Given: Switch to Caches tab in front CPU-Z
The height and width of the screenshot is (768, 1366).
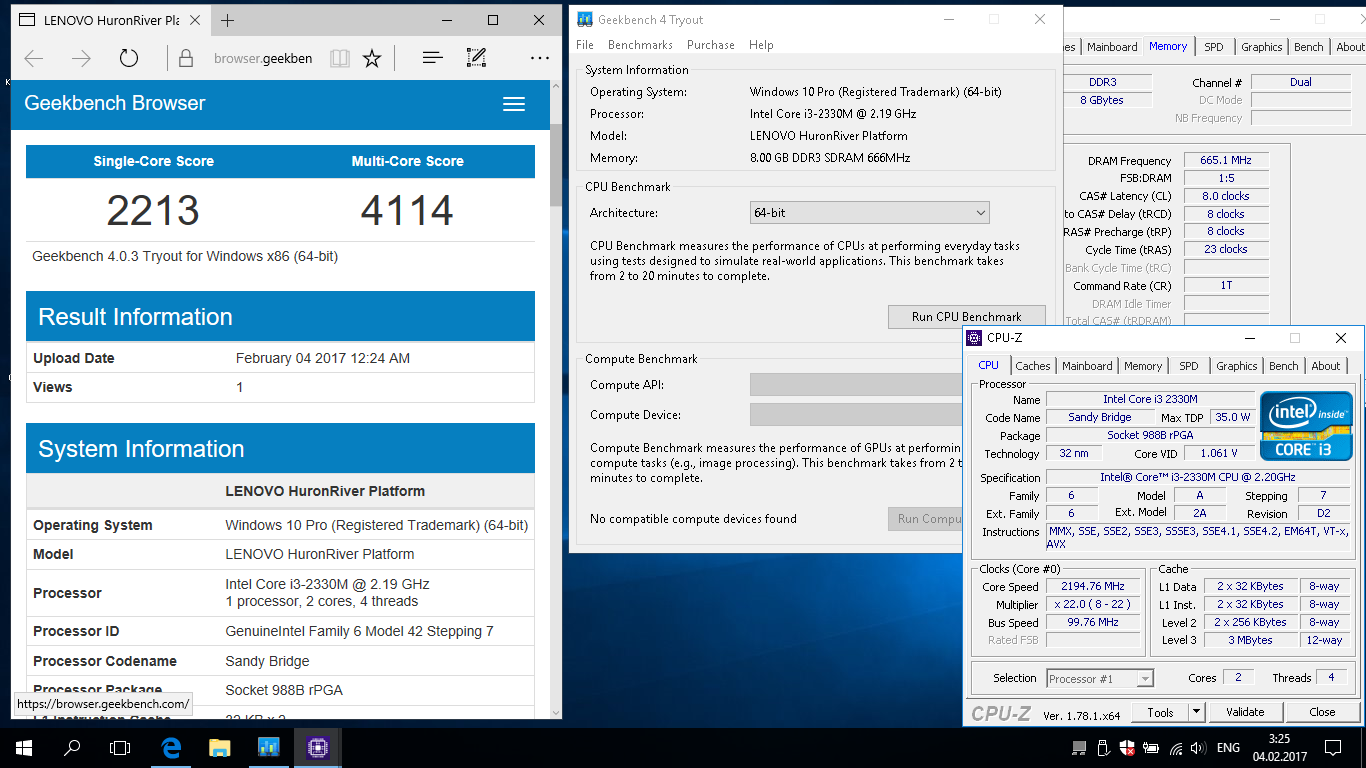Looking at the screenshot, I should click(x=1033, y=366).
